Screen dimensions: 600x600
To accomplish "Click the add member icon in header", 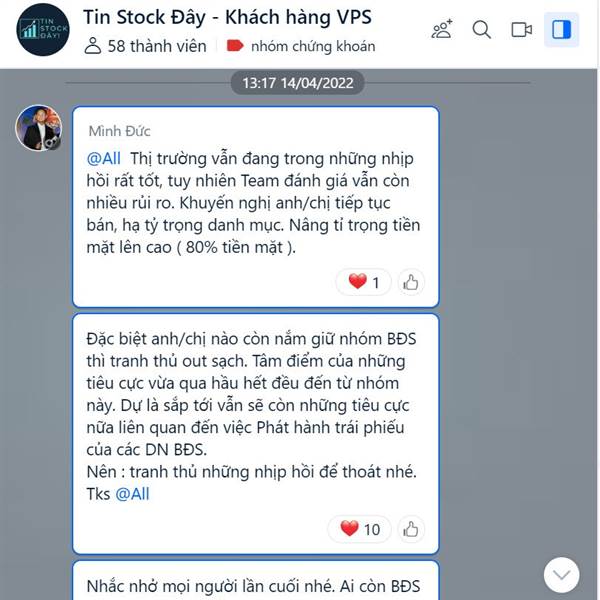I will 442,29.
